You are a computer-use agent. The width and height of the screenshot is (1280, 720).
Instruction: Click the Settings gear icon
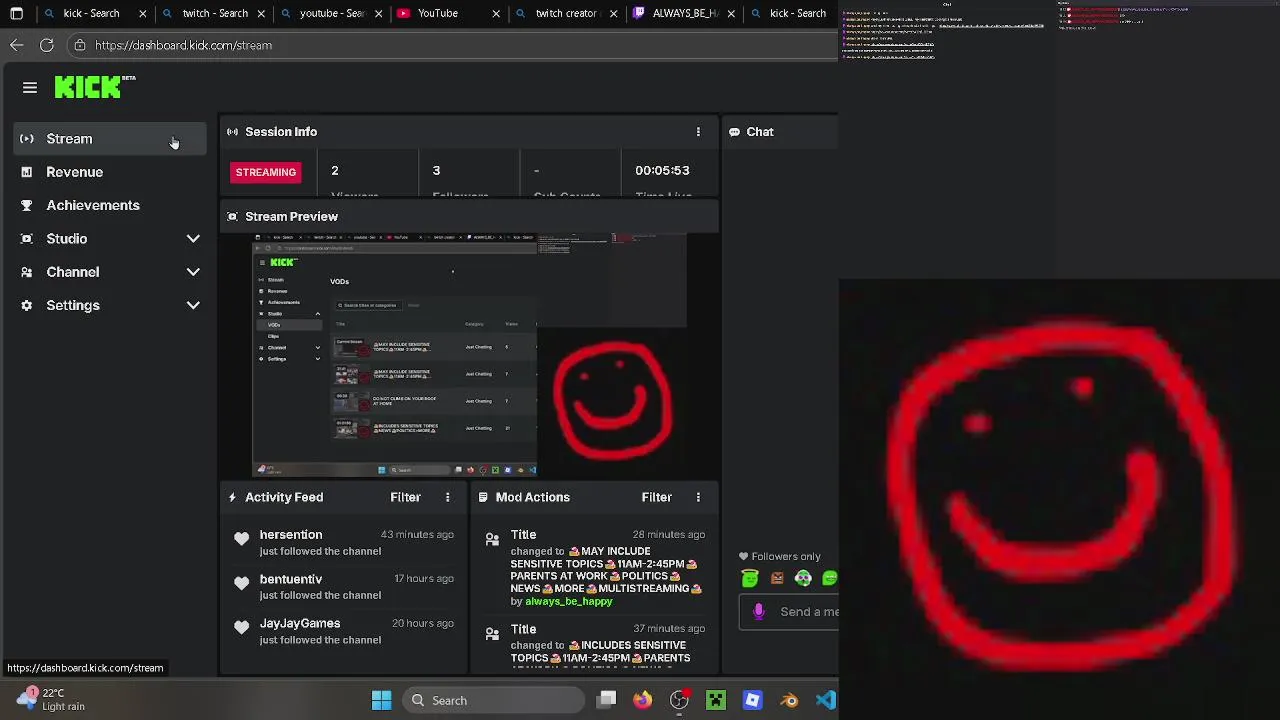(27, 305)
